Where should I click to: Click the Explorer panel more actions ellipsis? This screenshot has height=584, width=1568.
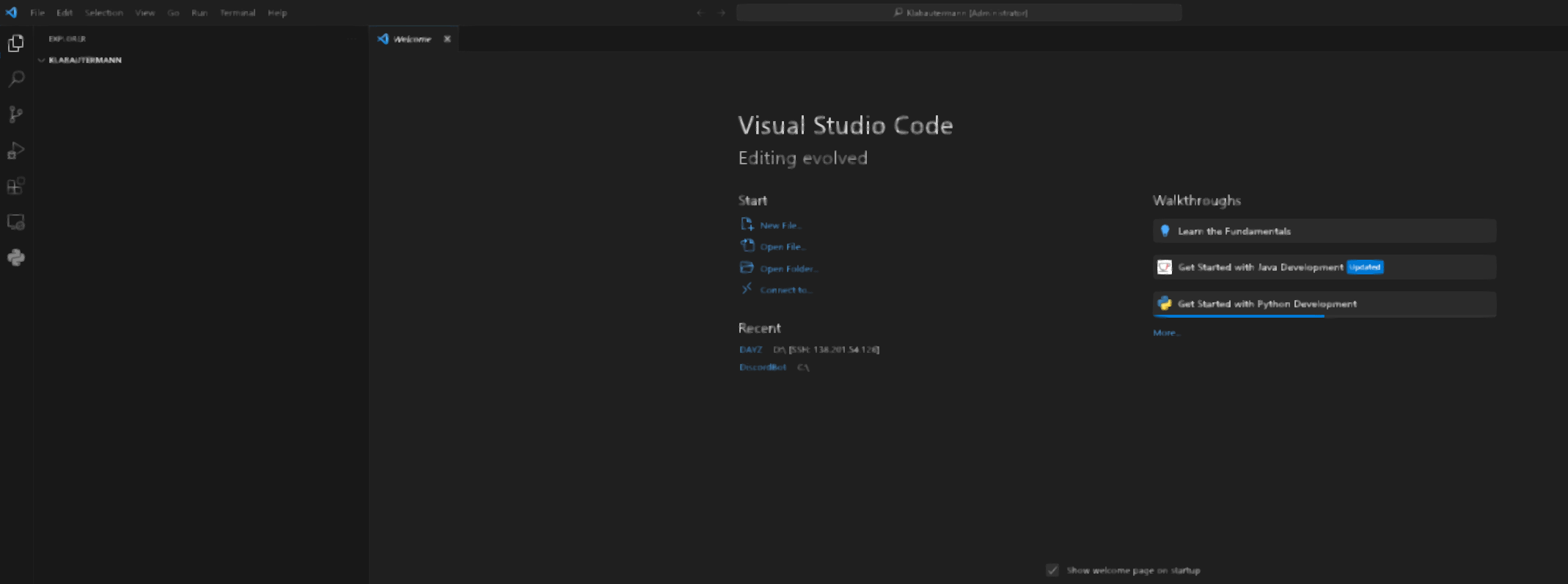coord(352,38)
